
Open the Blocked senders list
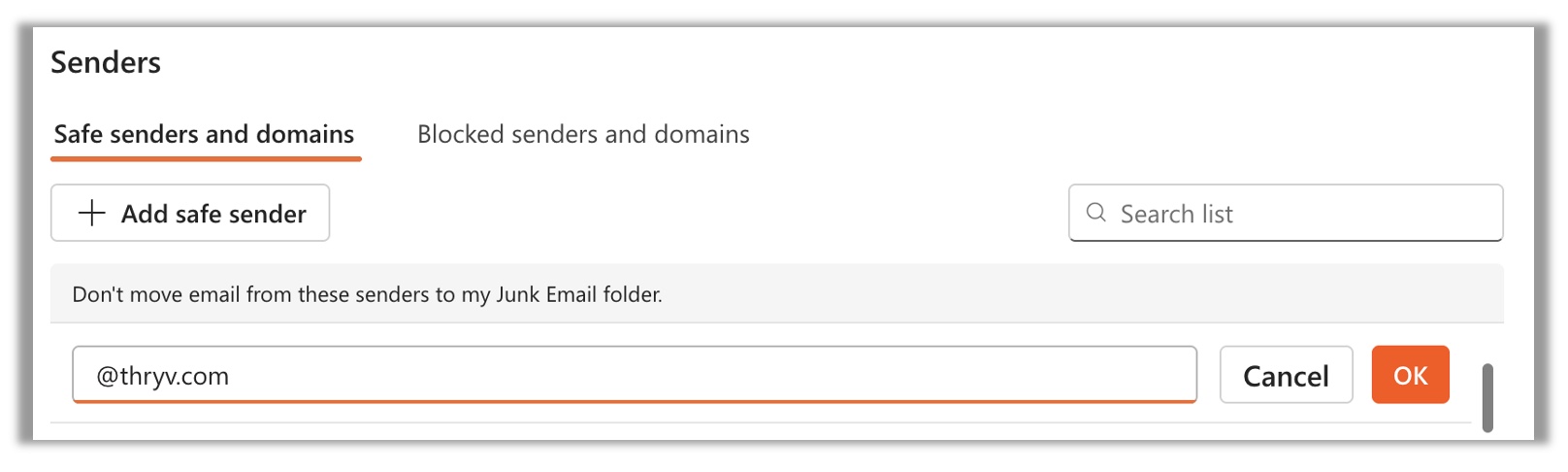click(x=583, y=134)
